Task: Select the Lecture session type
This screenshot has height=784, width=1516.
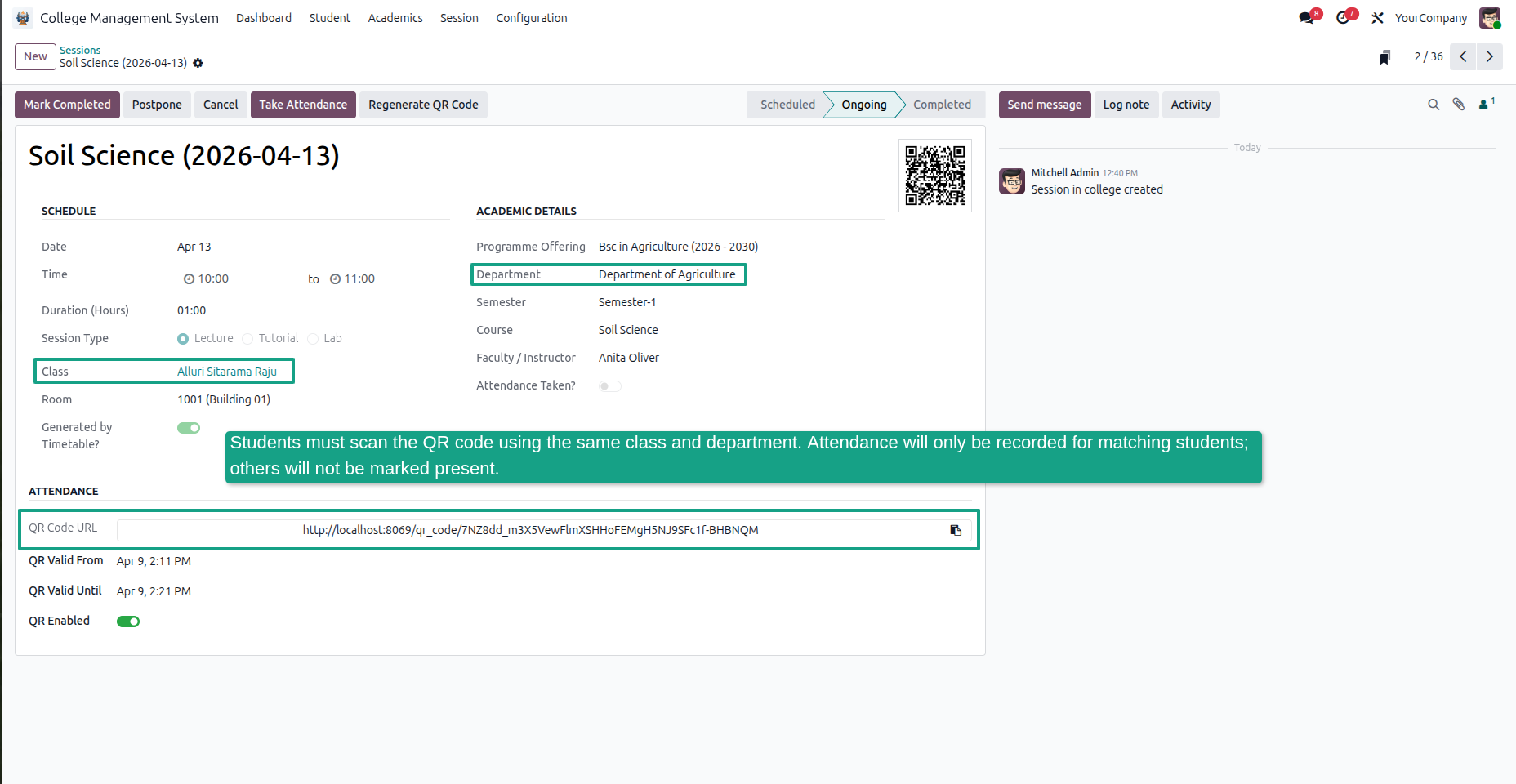Action: (183, 339)
